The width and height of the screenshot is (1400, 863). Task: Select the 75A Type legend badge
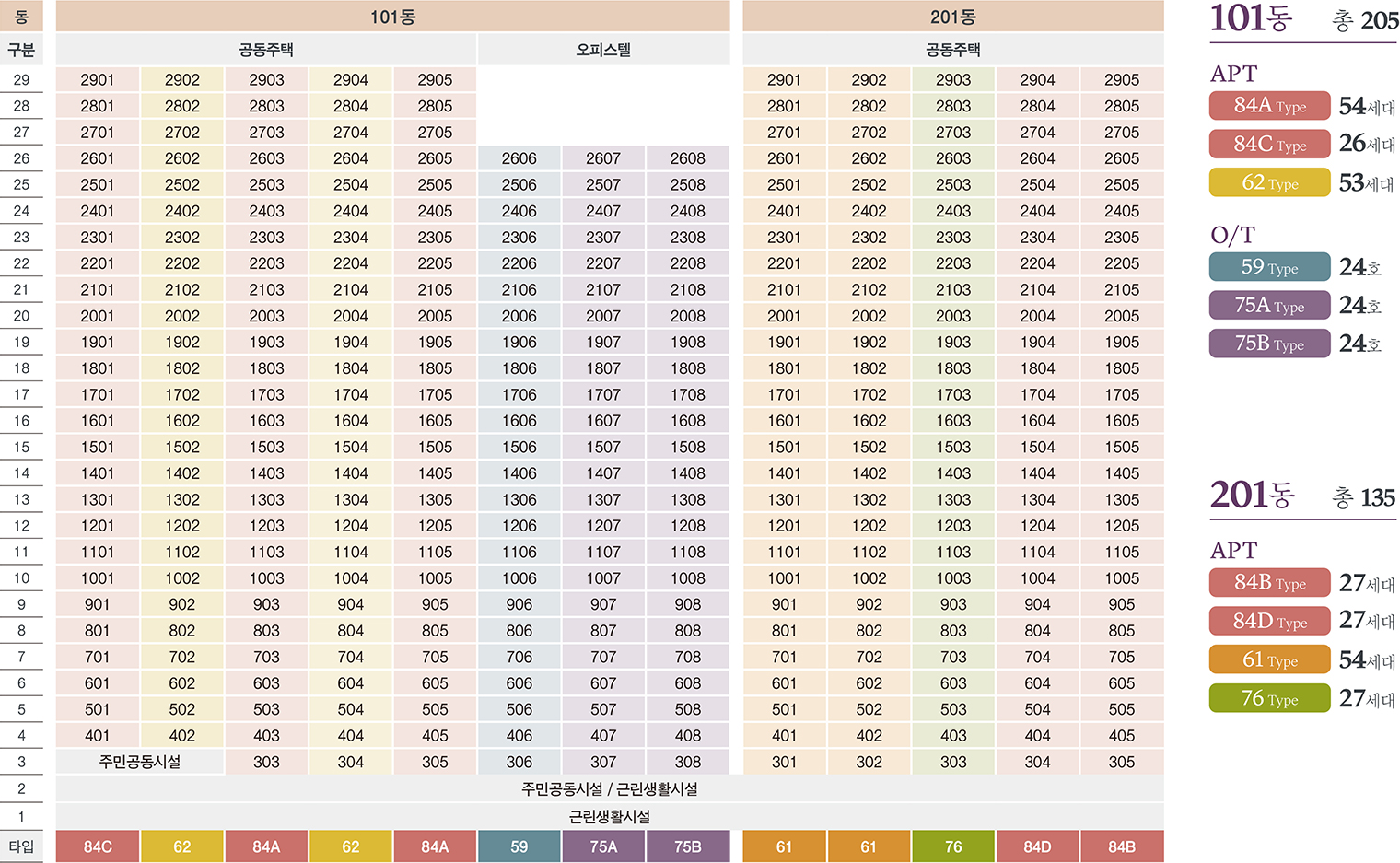(x=1269, y=305)
